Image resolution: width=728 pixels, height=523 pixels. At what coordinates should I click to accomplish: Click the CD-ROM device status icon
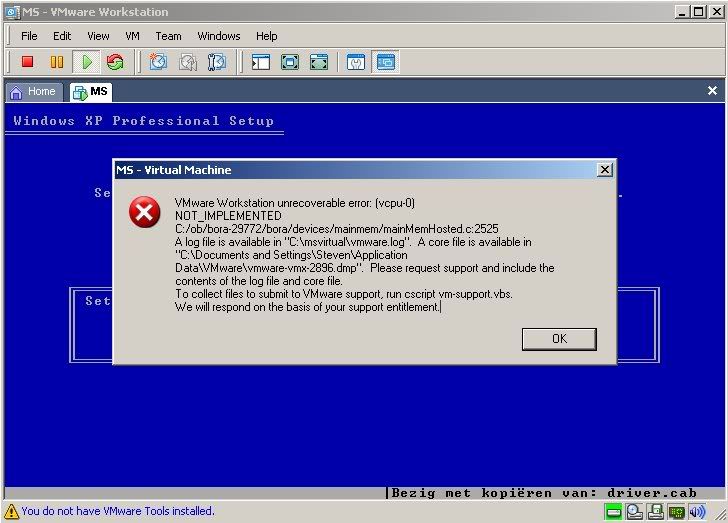pos(634,512)
